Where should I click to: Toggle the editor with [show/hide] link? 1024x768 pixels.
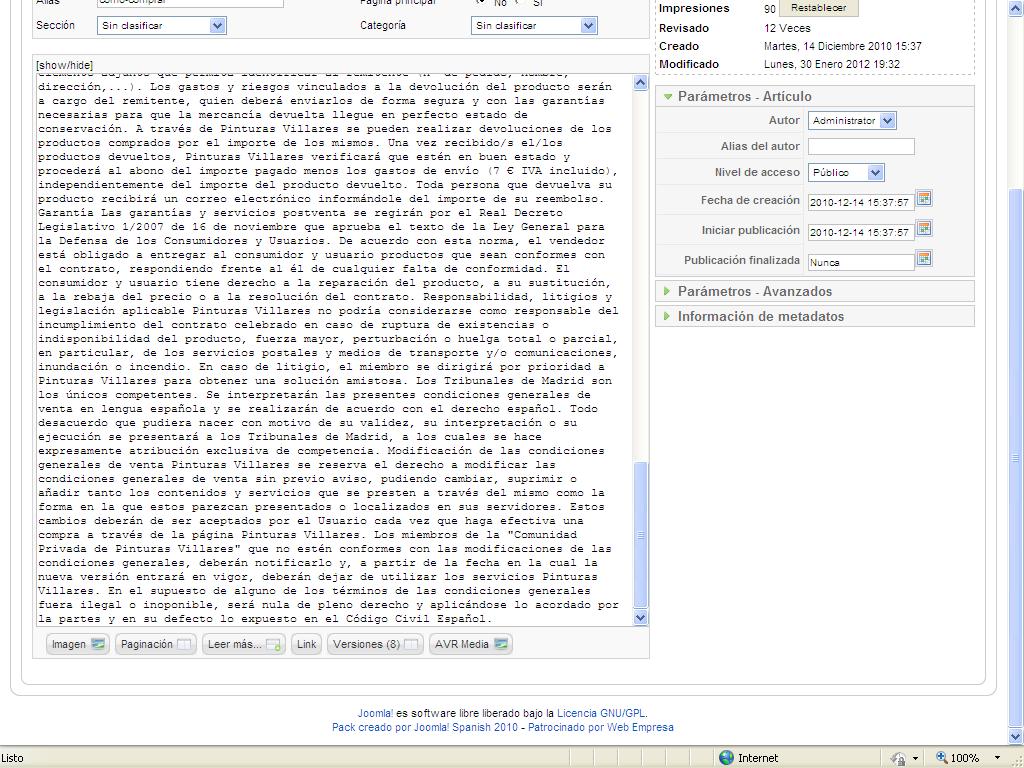pyautogui.click(x=65, y=65)
